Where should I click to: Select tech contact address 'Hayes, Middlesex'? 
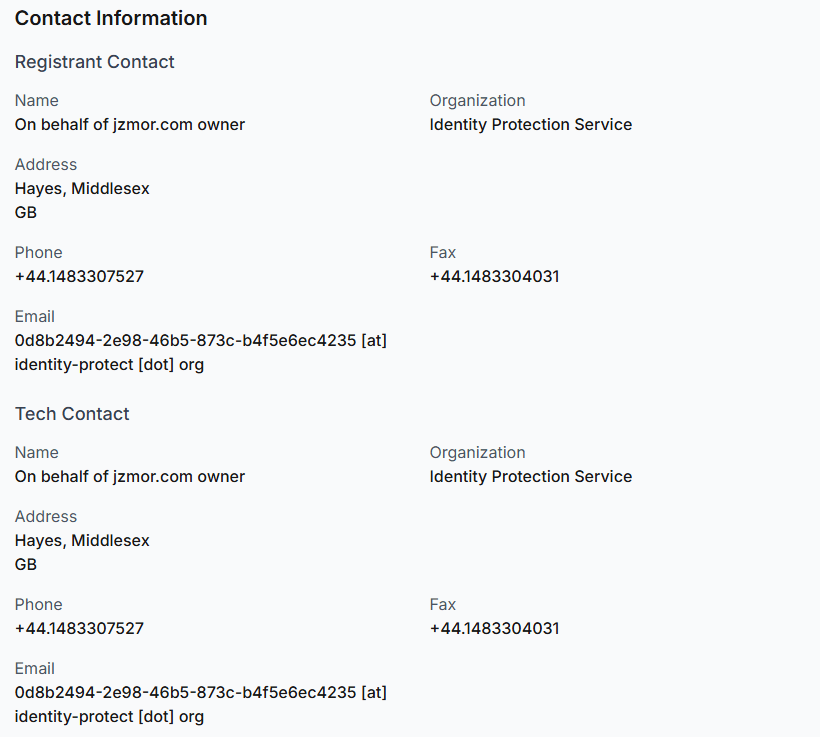coord(82,540)
